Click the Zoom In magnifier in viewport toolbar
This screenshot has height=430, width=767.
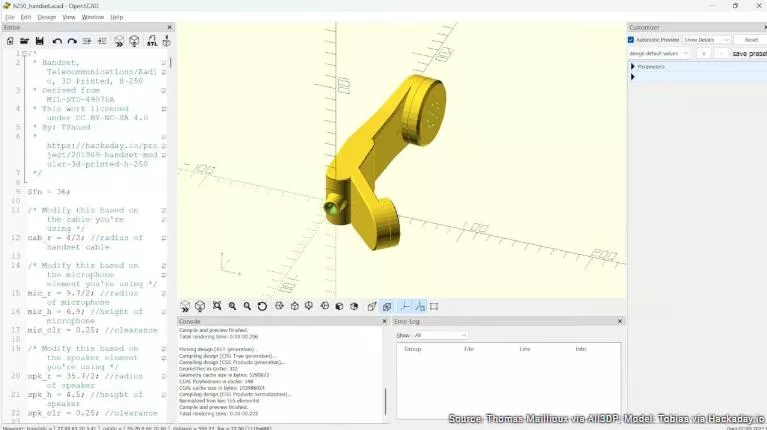[x=232, y=306]
